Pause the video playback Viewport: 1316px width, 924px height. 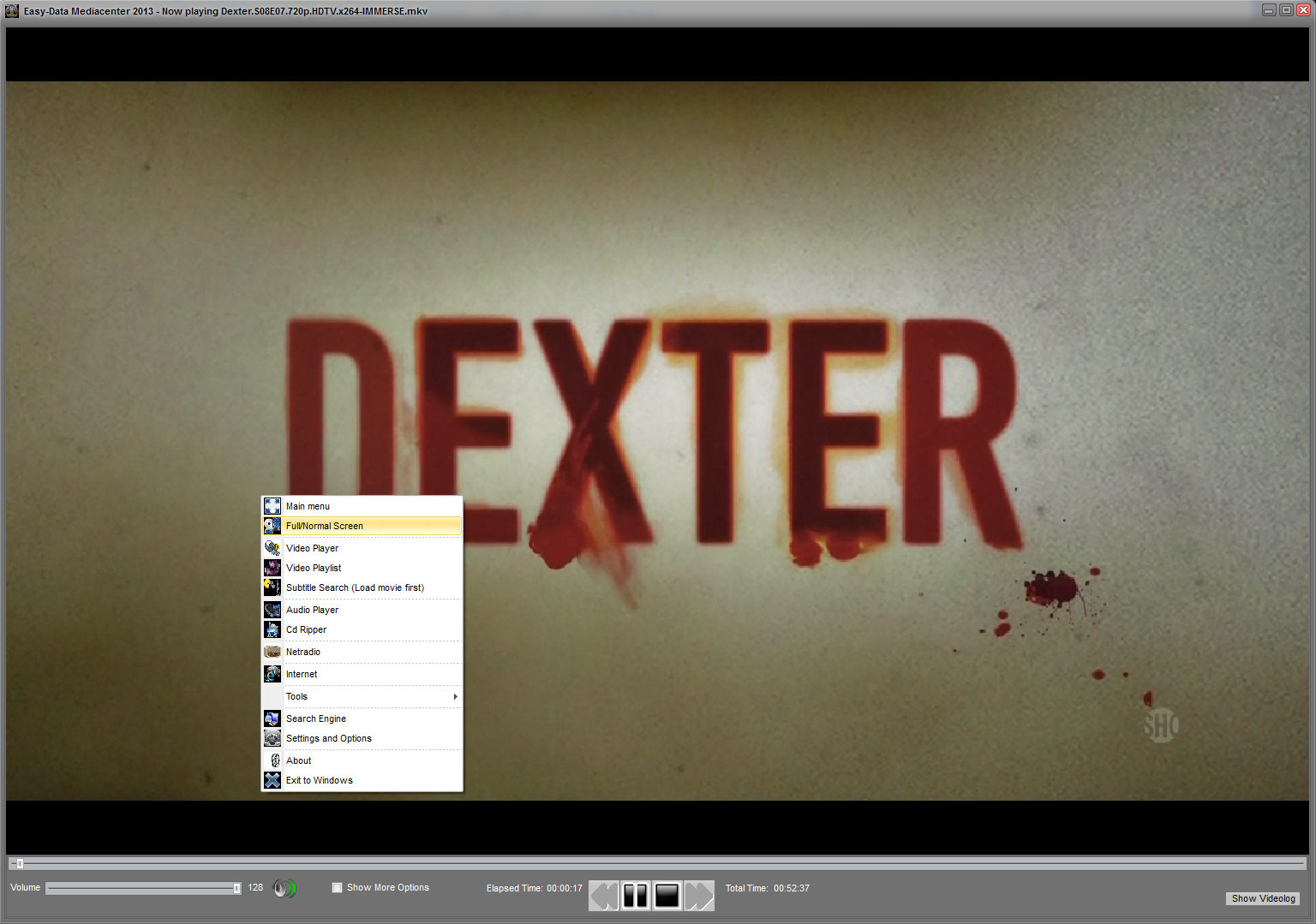click(635, 896)
